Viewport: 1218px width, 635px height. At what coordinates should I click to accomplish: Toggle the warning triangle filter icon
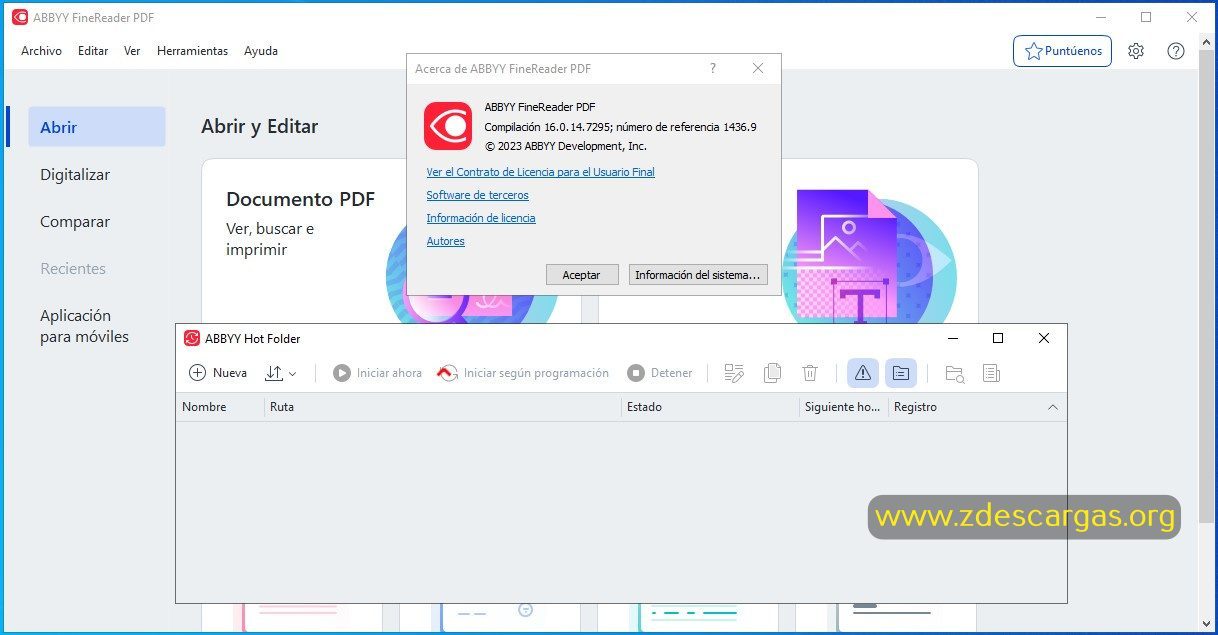[x=863, y=373]
